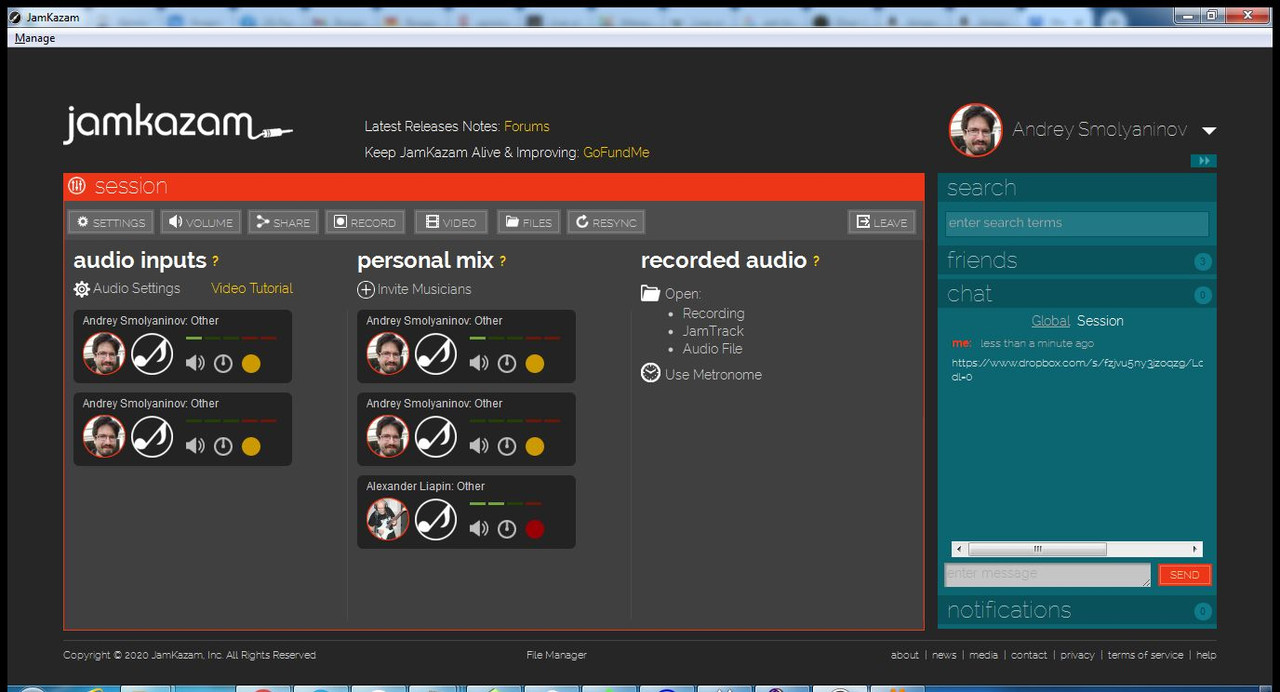Open an Audio File
Viewport: 1280px width, 692px height.
(x=712, y=349)
